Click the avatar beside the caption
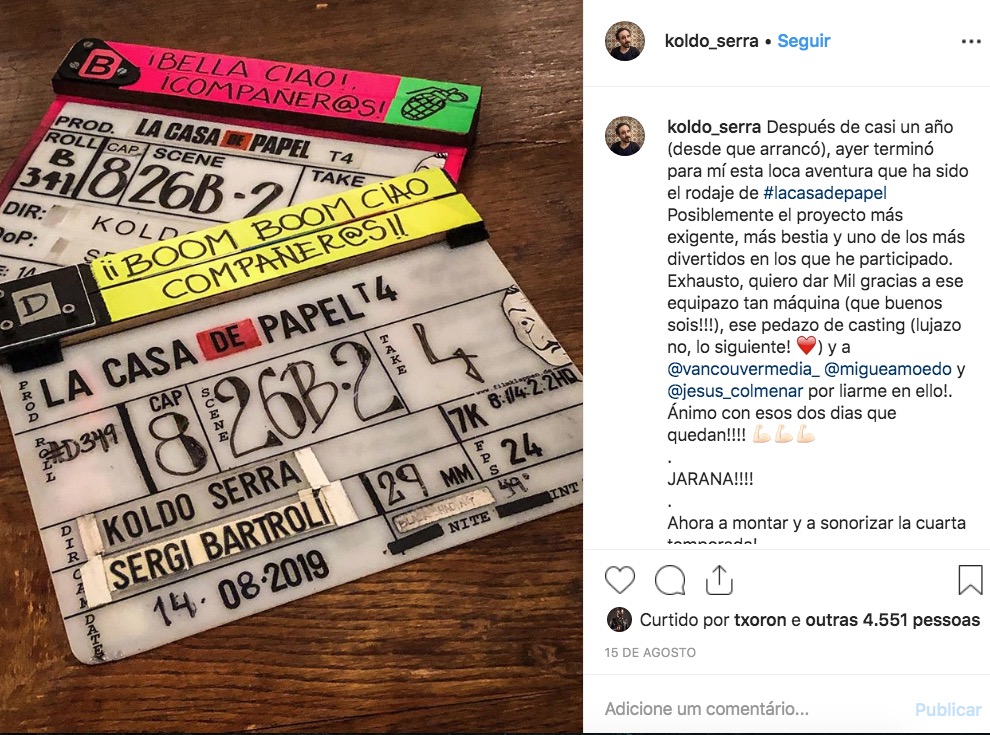The height and width of the screenshot is (735, 990). point(625,136)
